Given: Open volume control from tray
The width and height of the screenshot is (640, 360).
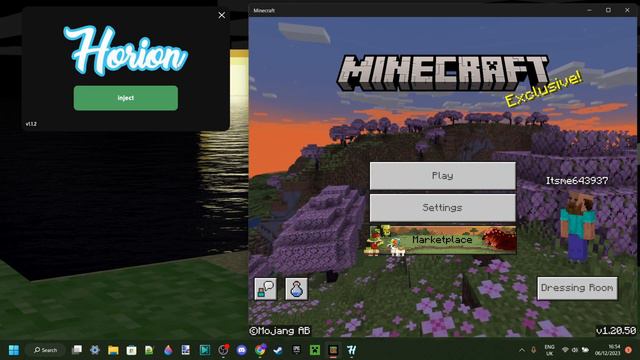Looking at the screenshot, I should pos(575,350).
